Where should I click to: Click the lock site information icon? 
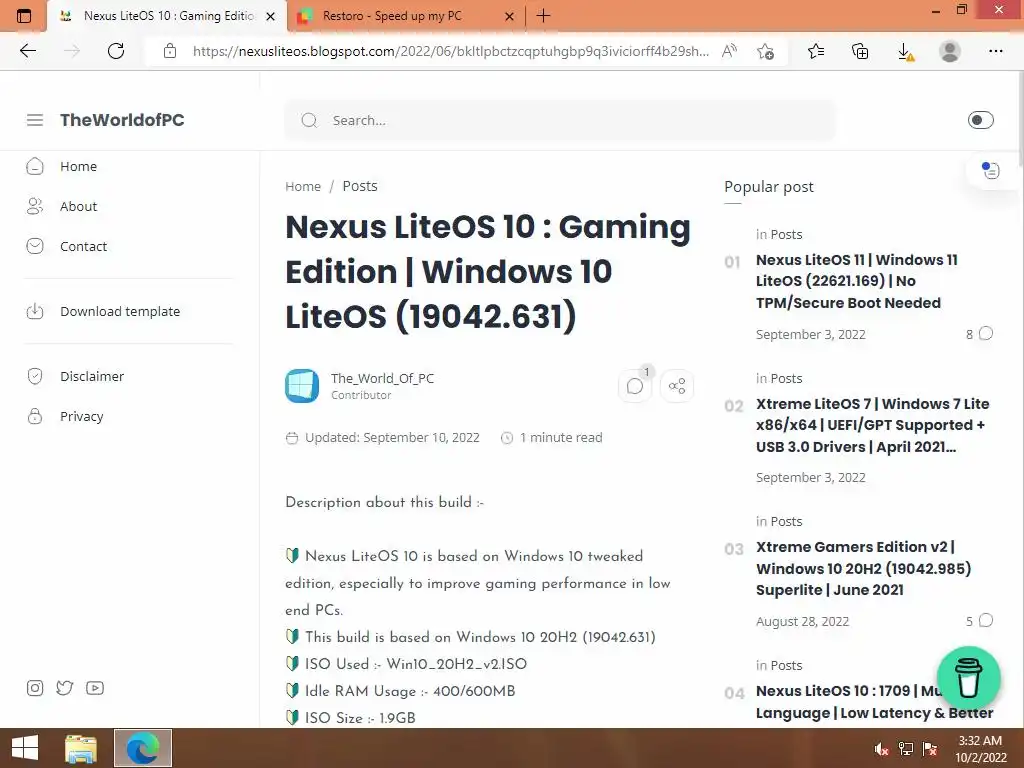(x=170, y=51)
